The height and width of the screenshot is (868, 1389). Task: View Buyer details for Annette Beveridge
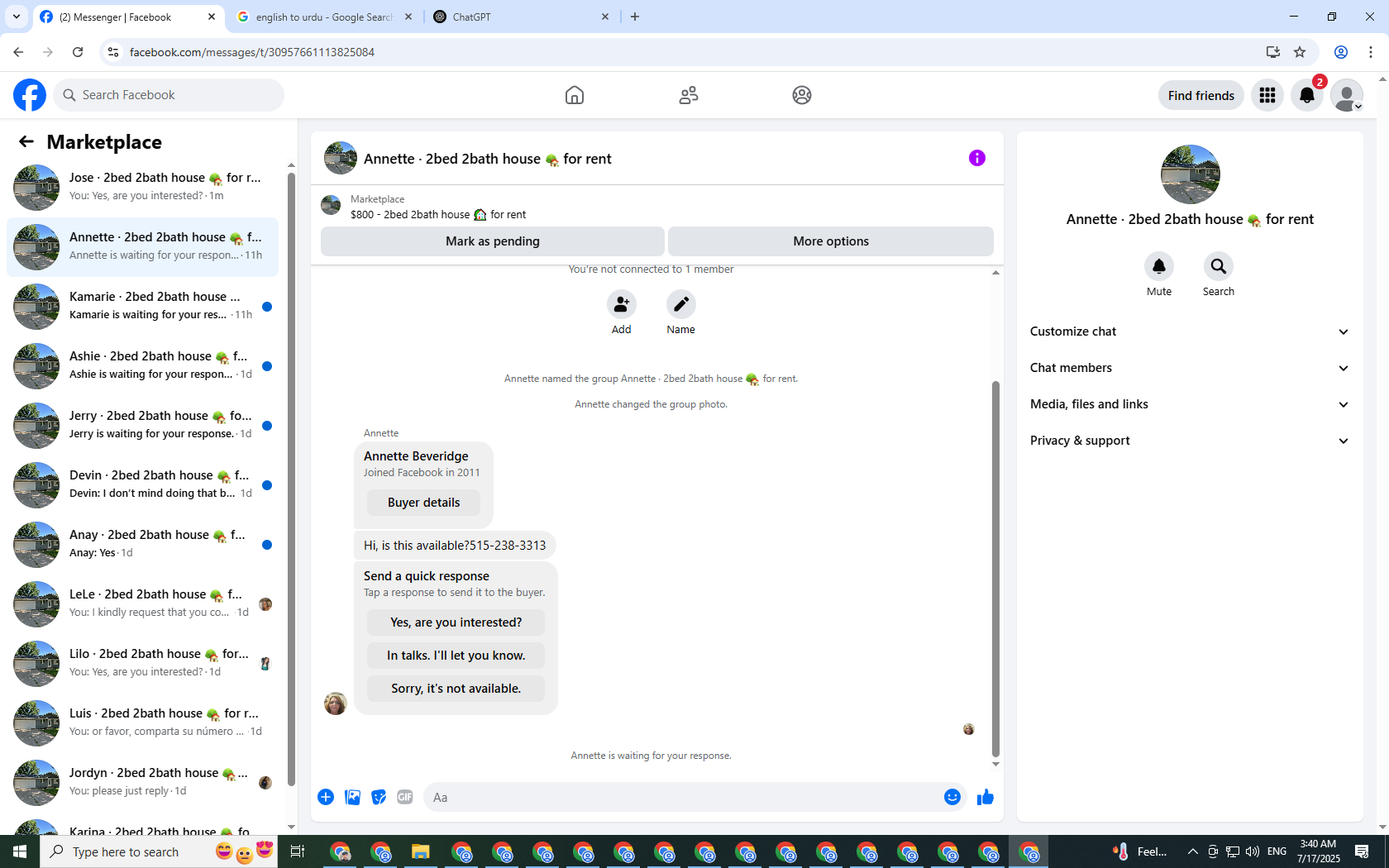[x=423, y=503]
